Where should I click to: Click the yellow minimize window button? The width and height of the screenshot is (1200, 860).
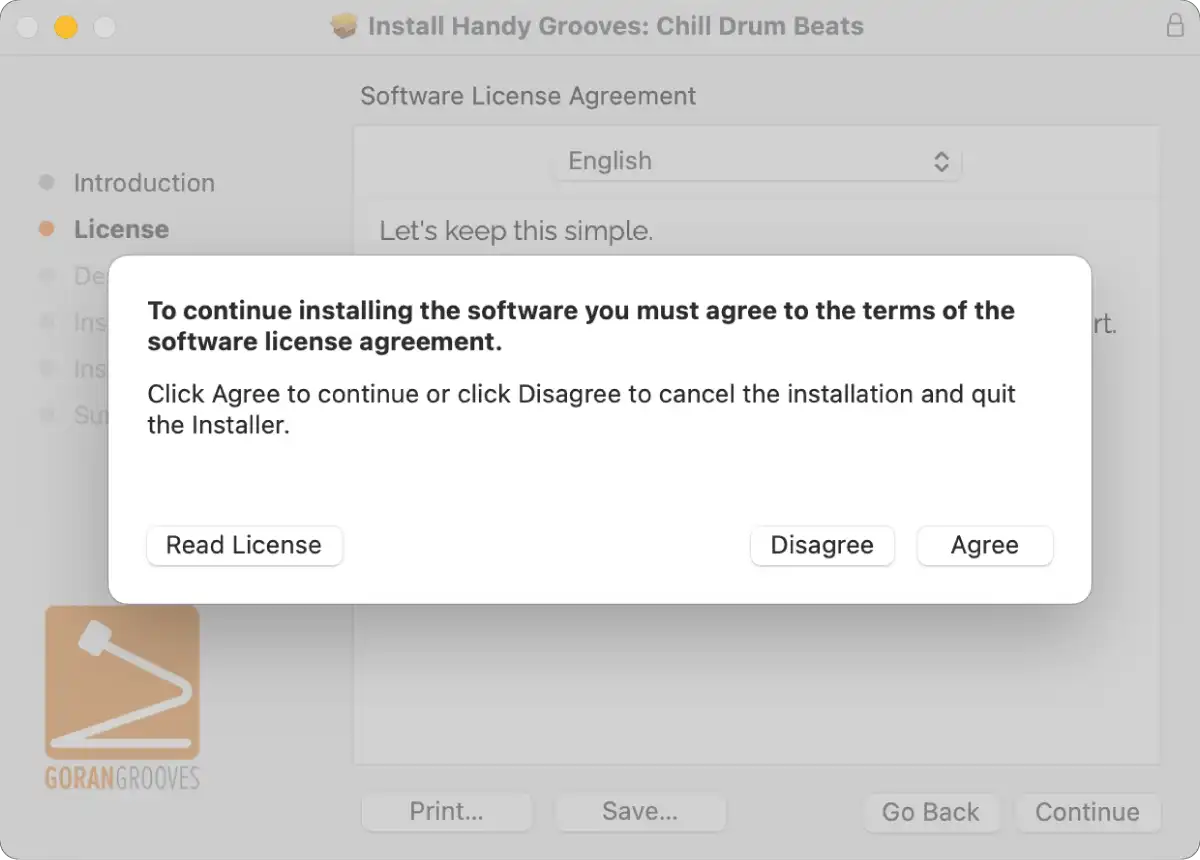click(66, 27)
